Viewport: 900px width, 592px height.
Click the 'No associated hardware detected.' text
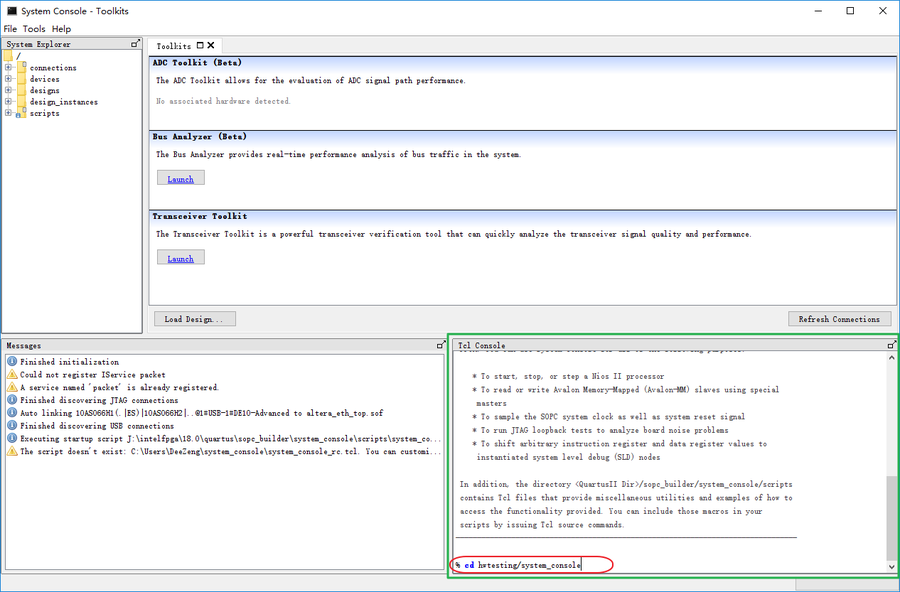coord(223,101)
